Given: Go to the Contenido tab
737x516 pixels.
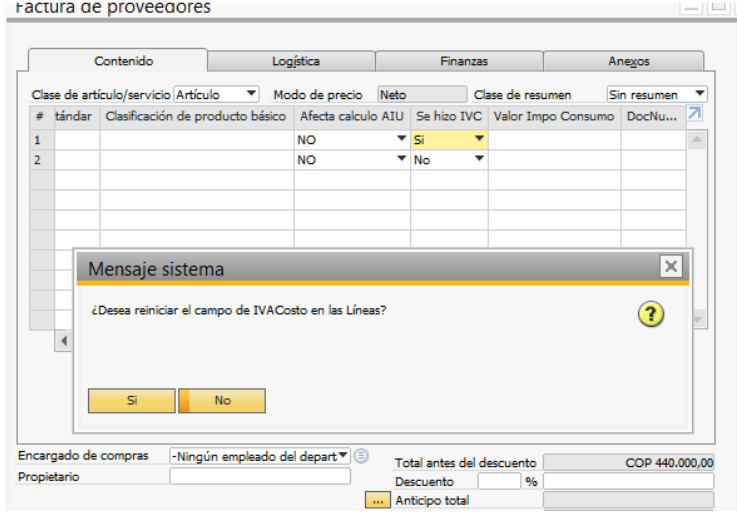Looking at the screenshot, I should [123, 62].
